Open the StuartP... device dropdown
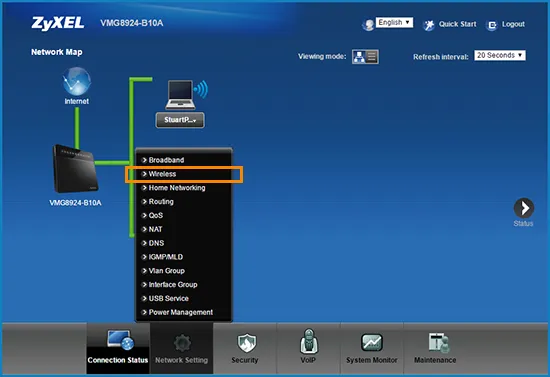Viewport: 550px width, 377px height. point(180,120)
